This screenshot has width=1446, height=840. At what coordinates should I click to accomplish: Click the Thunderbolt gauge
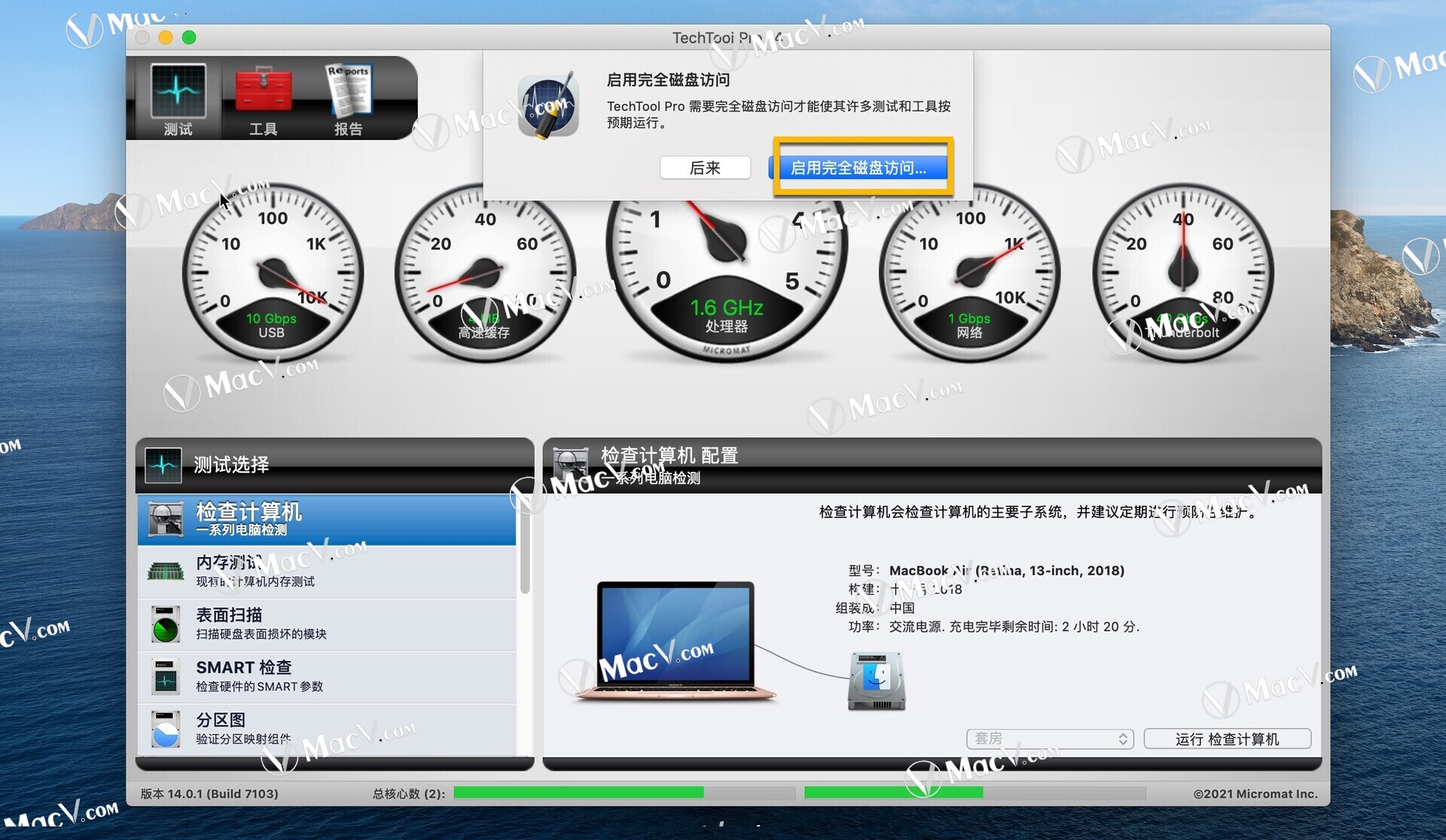(1183, 273)
